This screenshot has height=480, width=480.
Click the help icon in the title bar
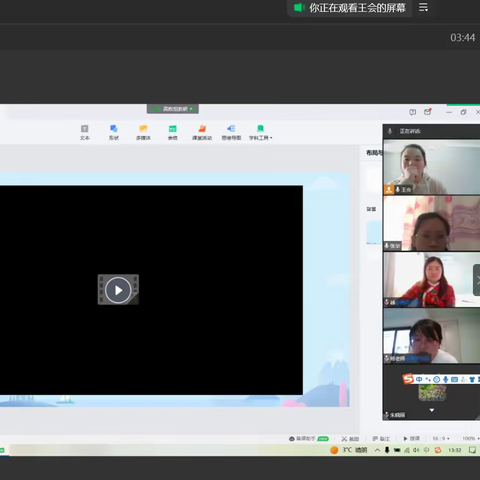click(x=413, y=112)
